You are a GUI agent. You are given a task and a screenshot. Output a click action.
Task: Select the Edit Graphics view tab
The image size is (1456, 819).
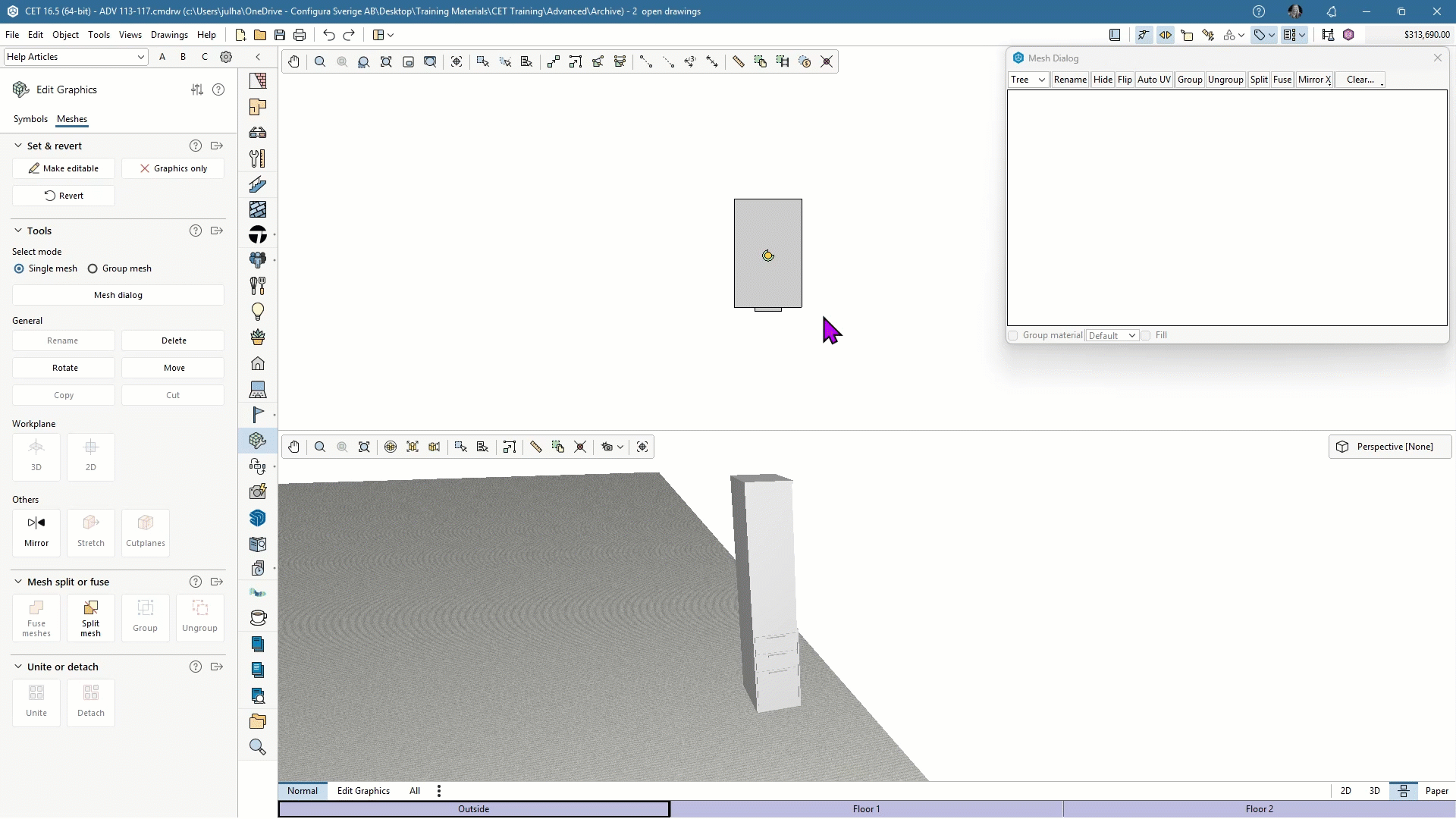click(x=363, y=791)
